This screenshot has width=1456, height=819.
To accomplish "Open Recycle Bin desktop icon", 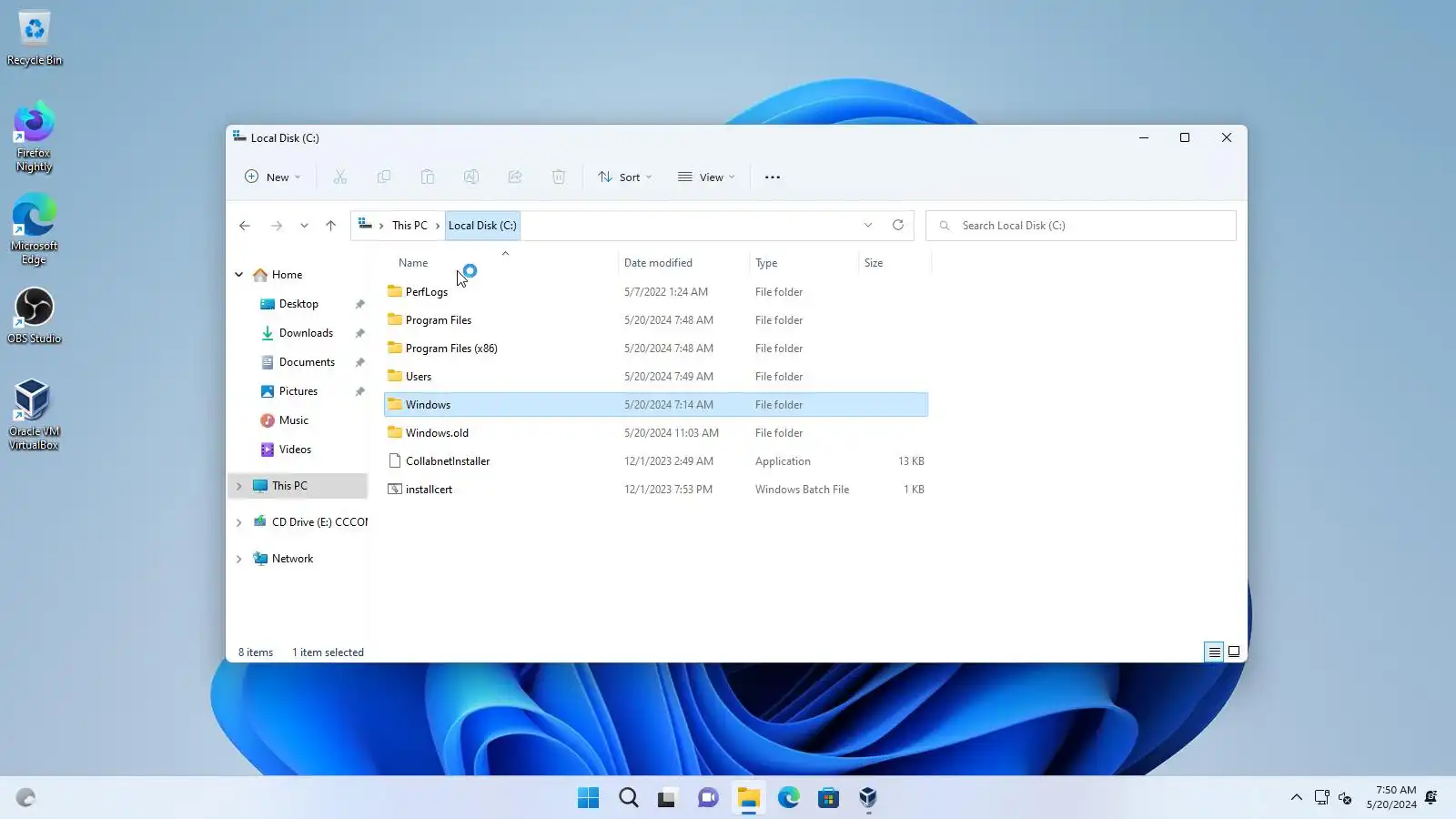I will pos(35,38).
